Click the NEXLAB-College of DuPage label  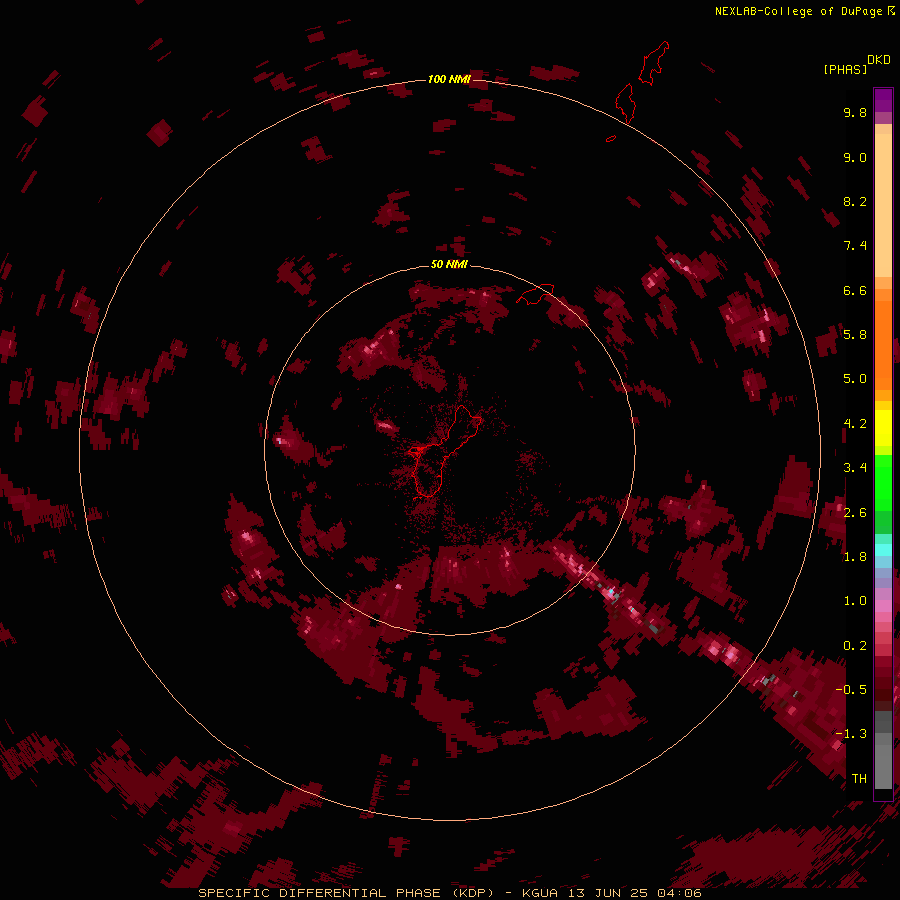[x=804, y=11]
